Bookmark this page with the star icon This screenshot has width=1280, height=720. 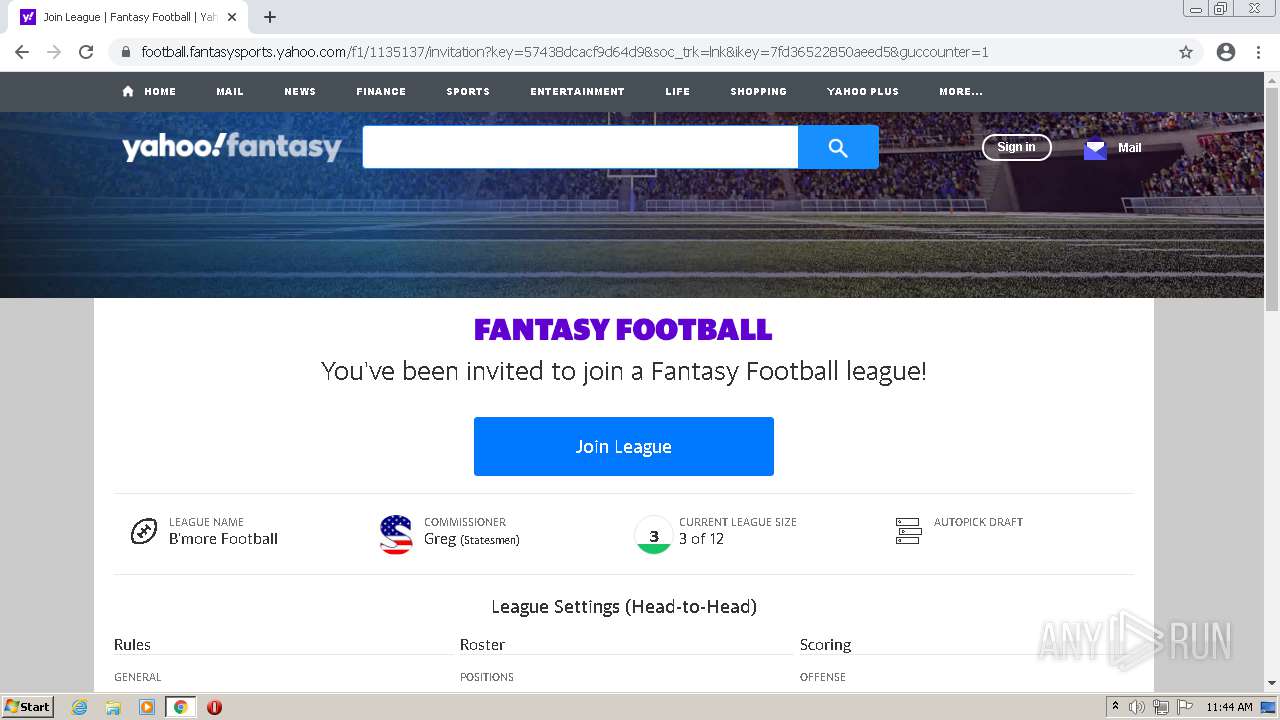[1186, 52]
